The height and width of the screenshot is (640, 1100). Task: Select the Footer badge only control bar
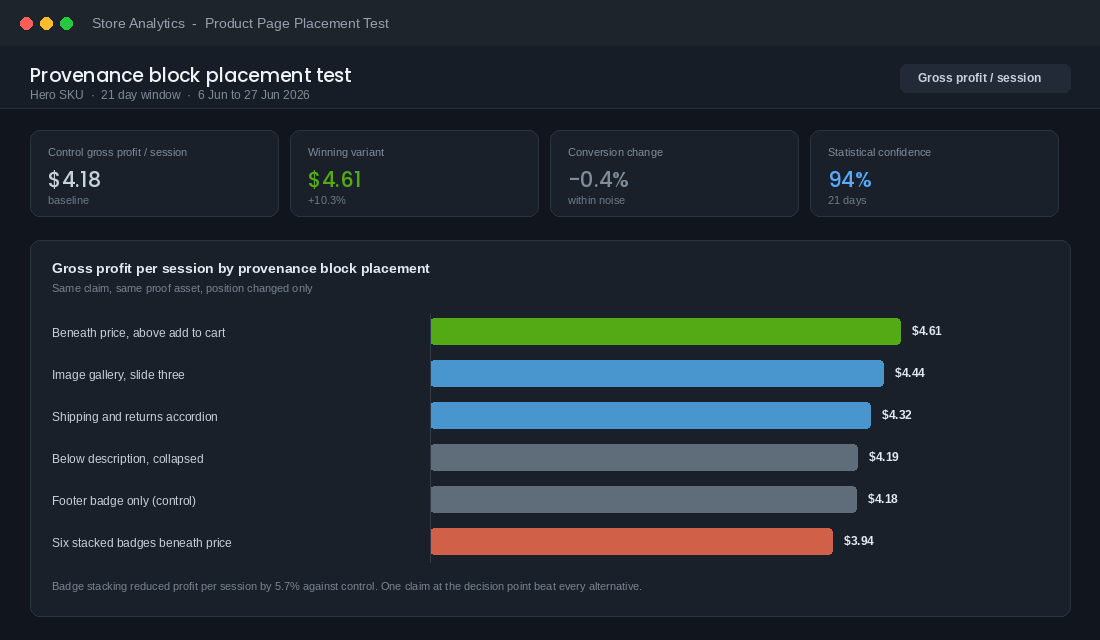point(644,500)
